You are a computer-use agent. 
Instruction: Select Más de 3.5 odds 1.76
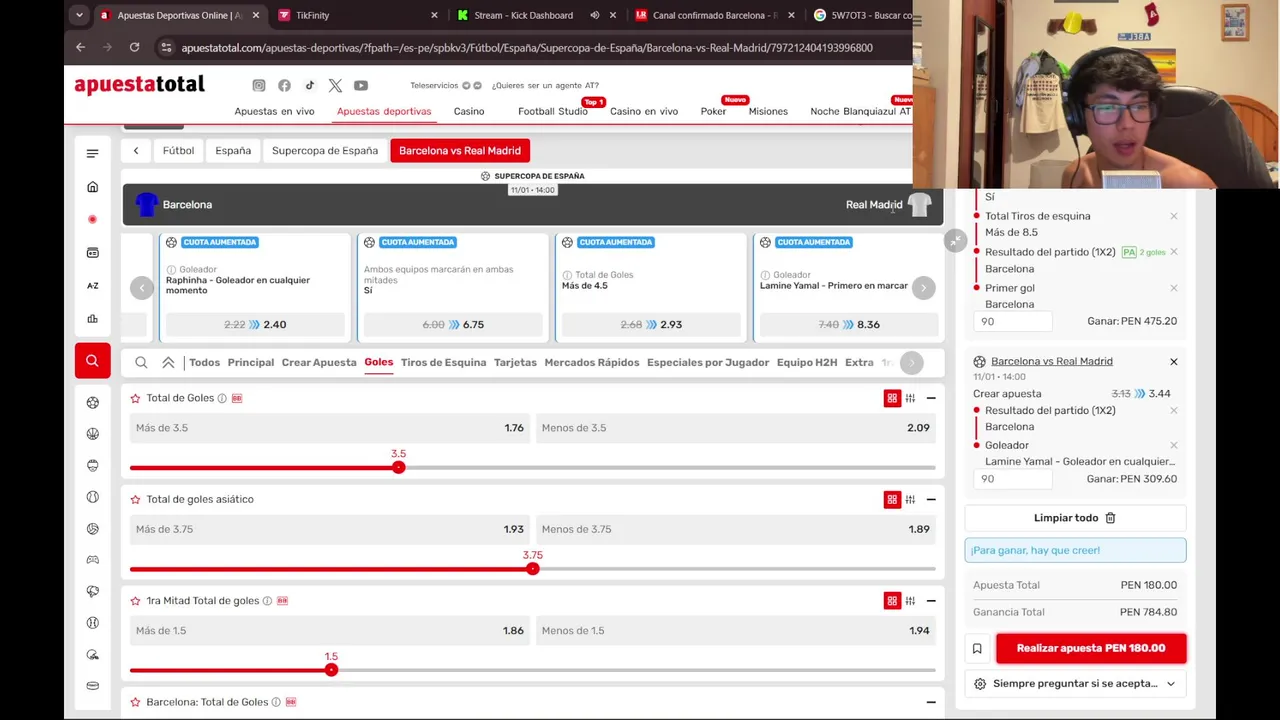coord(330,428)
